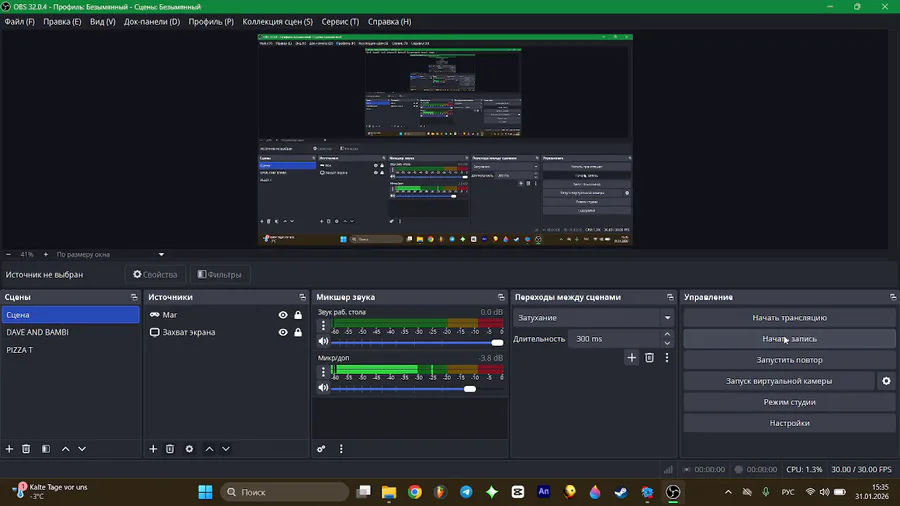Screen dimensions: 900x506
Task: Undock the Микшер звука panel icon
Action: coord(501,297)
